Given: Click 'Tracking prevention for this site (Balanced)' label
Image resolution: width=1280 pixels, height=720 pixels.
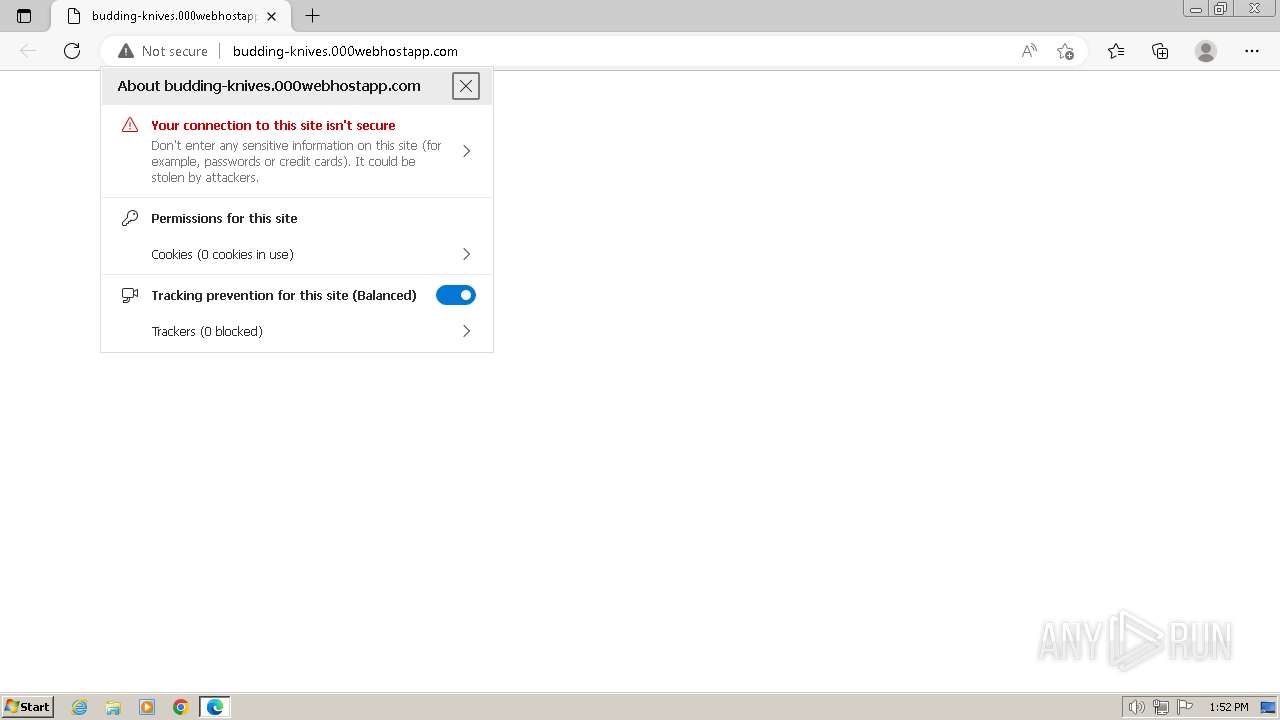Looking at the screenshot, I should pos(284,295).
